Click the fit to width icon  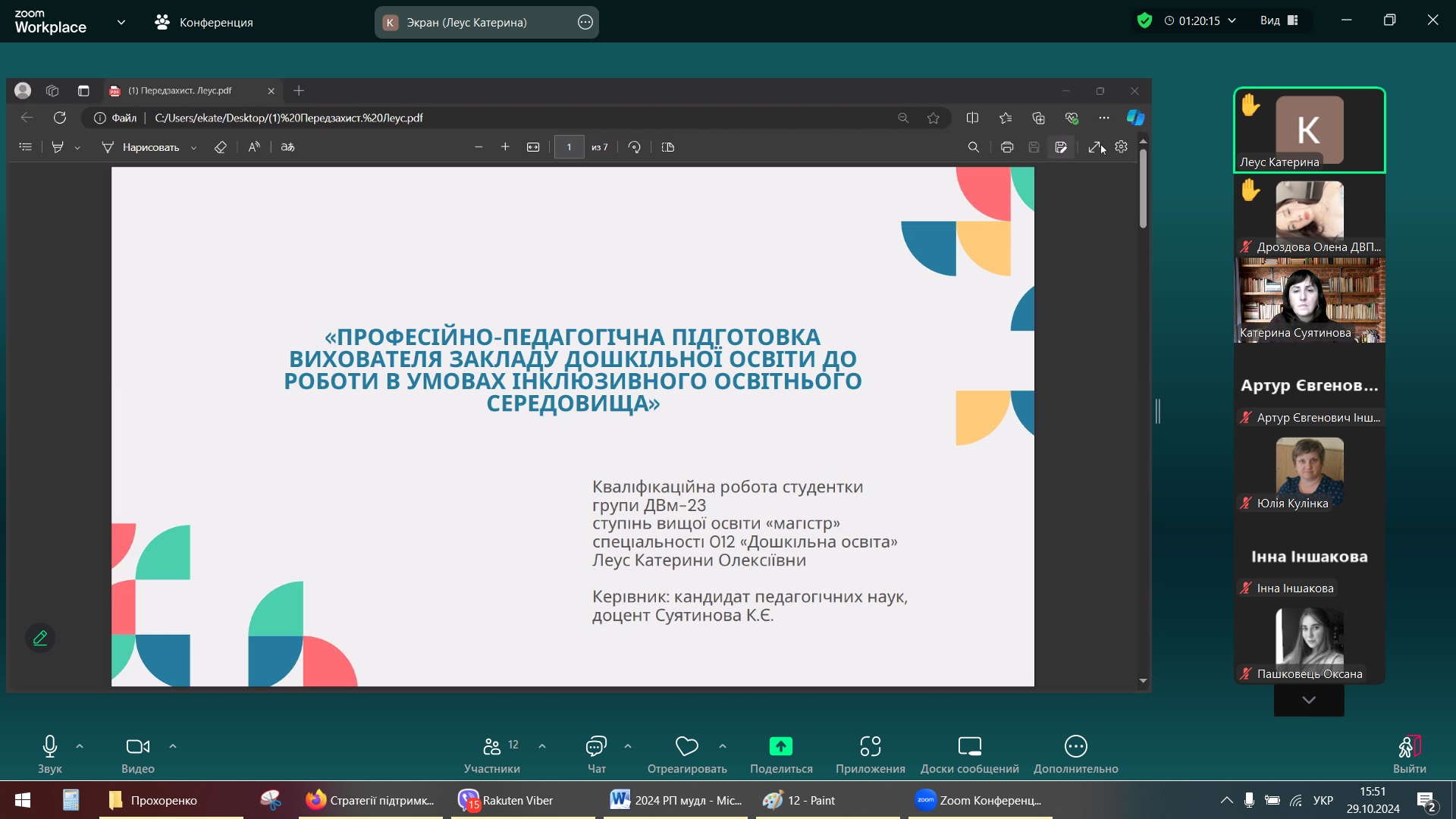point(533,147)
